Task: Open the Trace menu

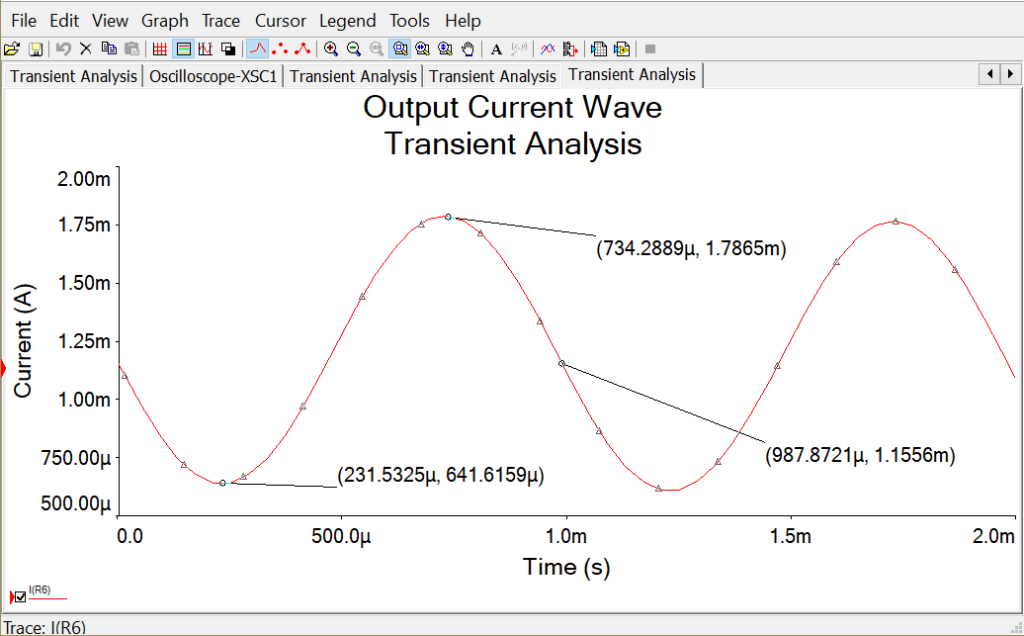Action: [x=220, y=20]
